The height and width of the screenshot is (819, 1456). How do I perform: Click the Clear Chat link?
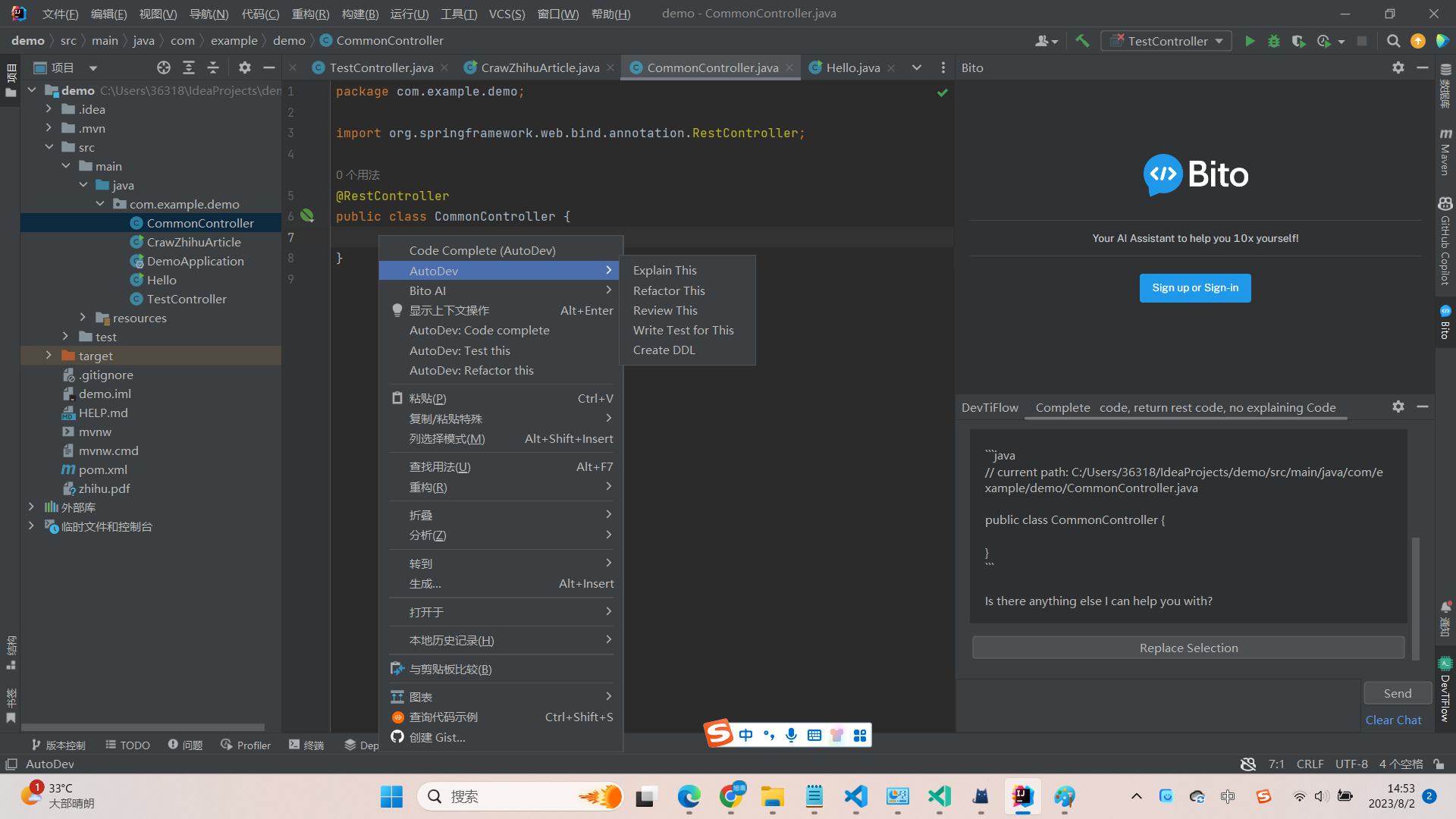(x=1393, y=720)
